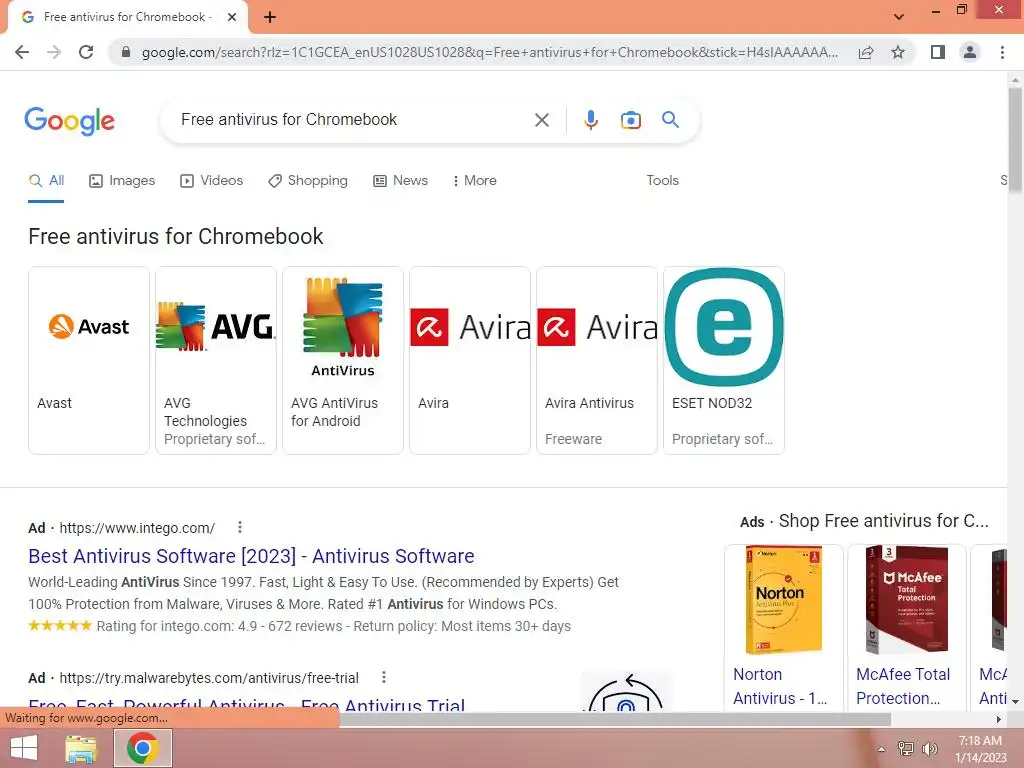The height and width of the screenshot is (768, 1024).
Task: Expand the More search options
Action: pyautogui.click(x=475, y=181)
